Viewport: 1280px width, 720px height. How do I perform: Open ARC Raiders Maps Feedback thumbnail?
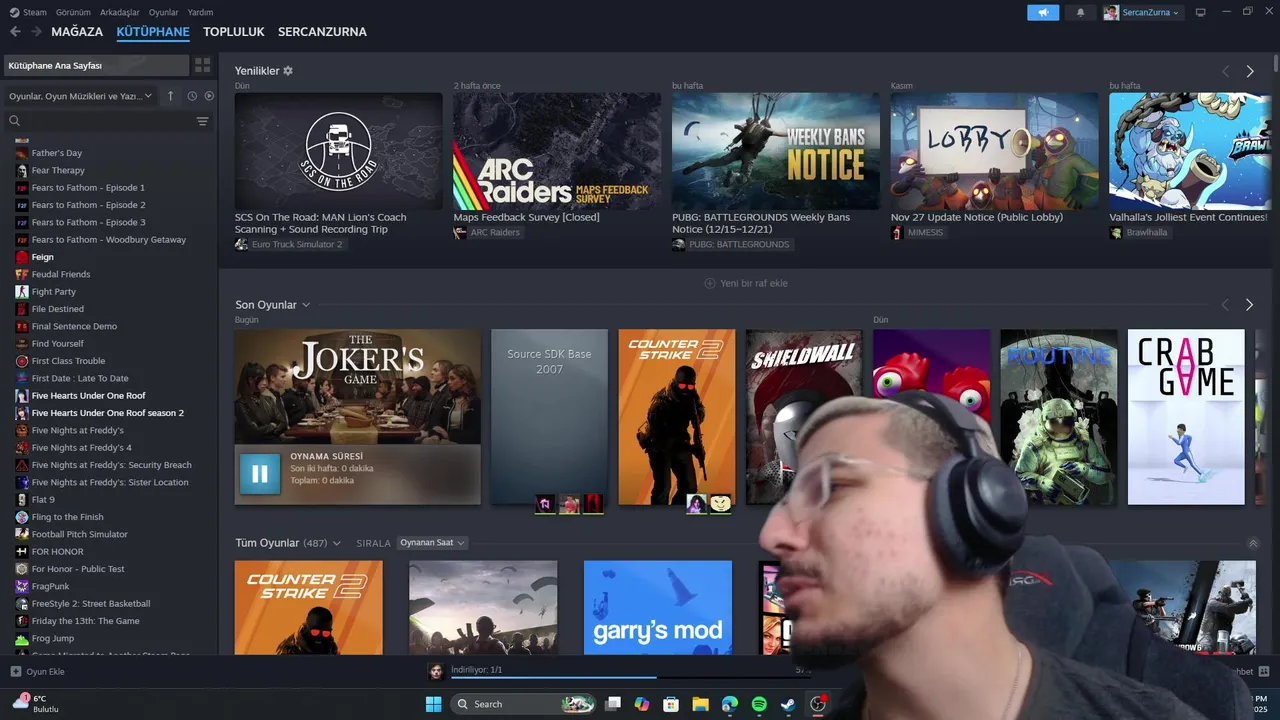tap(557, 151)
